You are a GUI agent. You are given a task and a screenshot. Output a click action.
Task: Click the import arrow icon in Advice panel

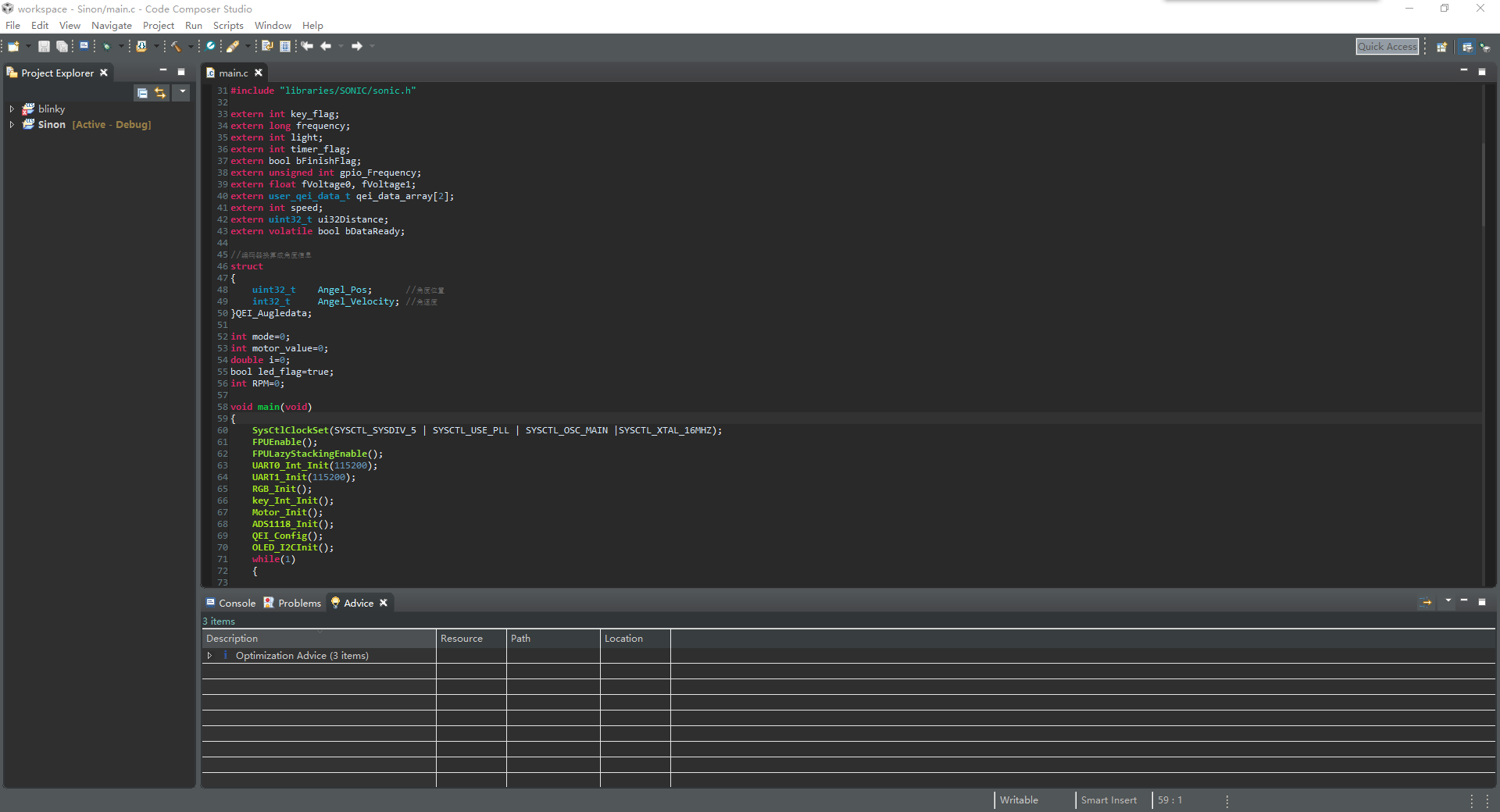point(1426,602)
